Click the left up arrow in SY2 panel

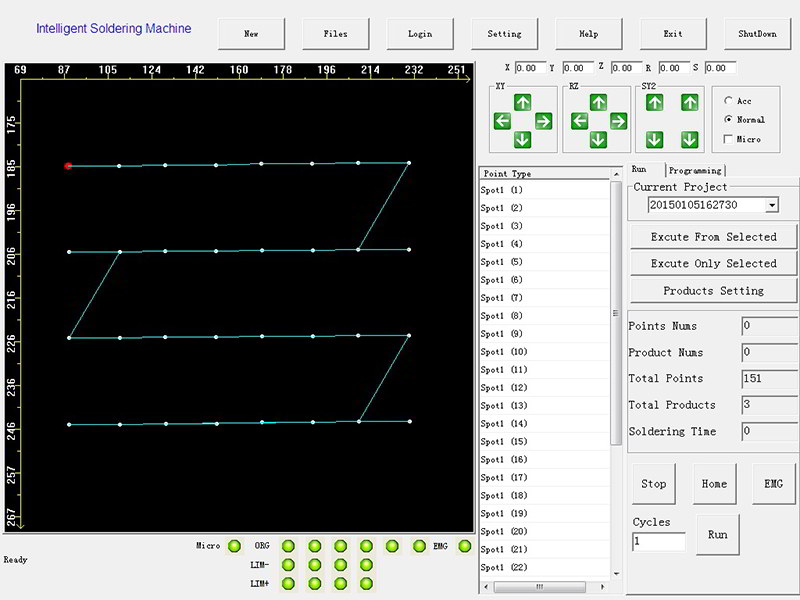655,103
